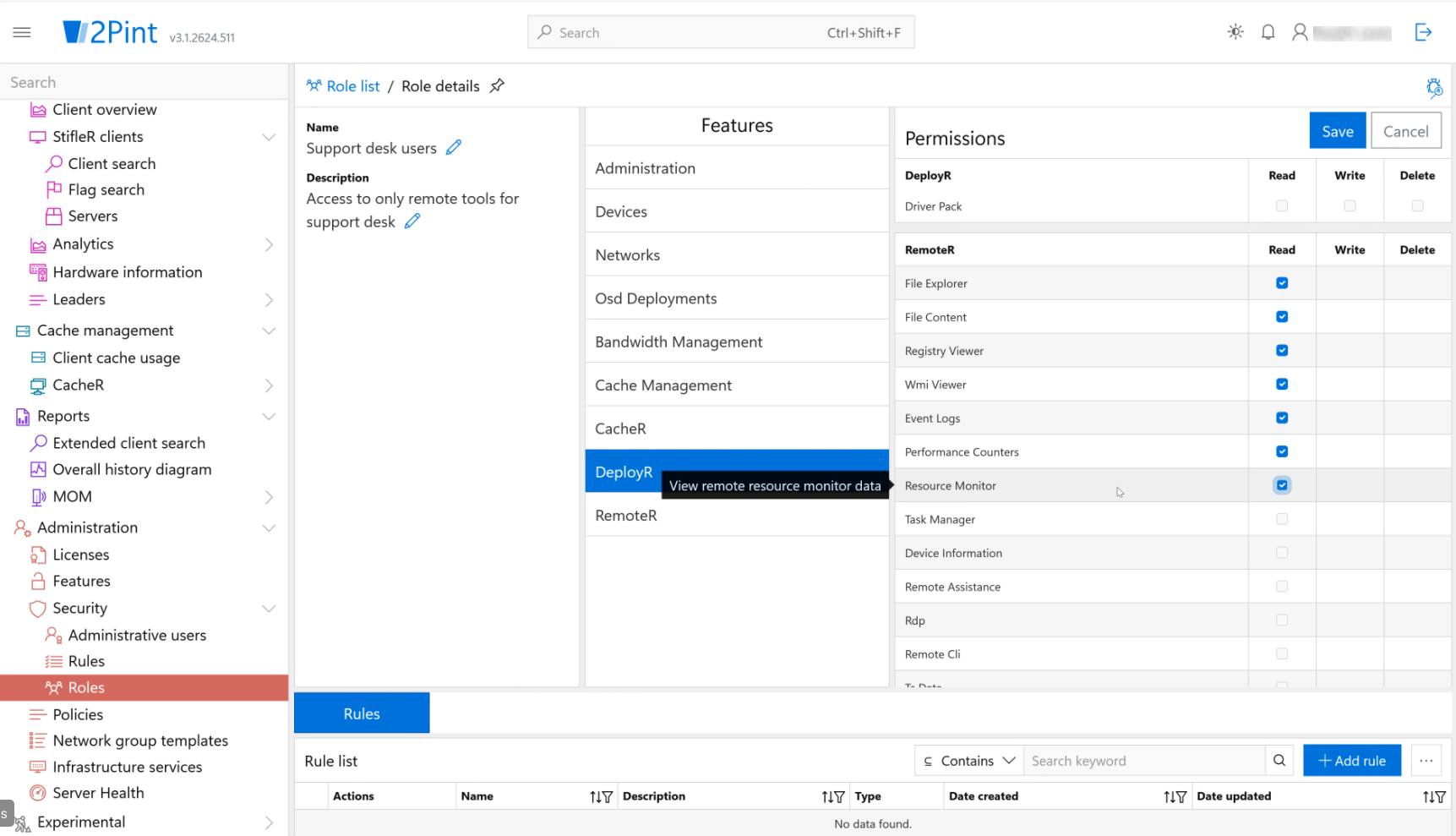1456x836 pixels.
Task: Select the Administration feature
Action: coord(736,168)
